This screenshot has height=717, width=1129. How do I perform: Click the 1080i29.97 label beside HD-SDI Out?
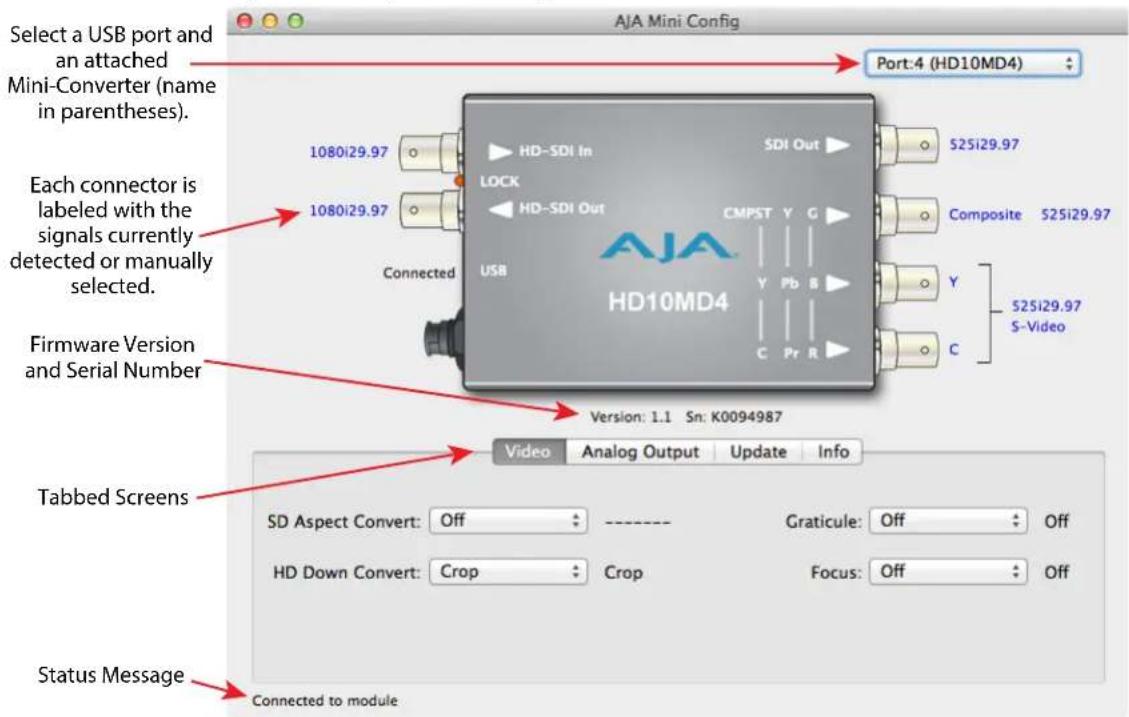pos(348,210)
